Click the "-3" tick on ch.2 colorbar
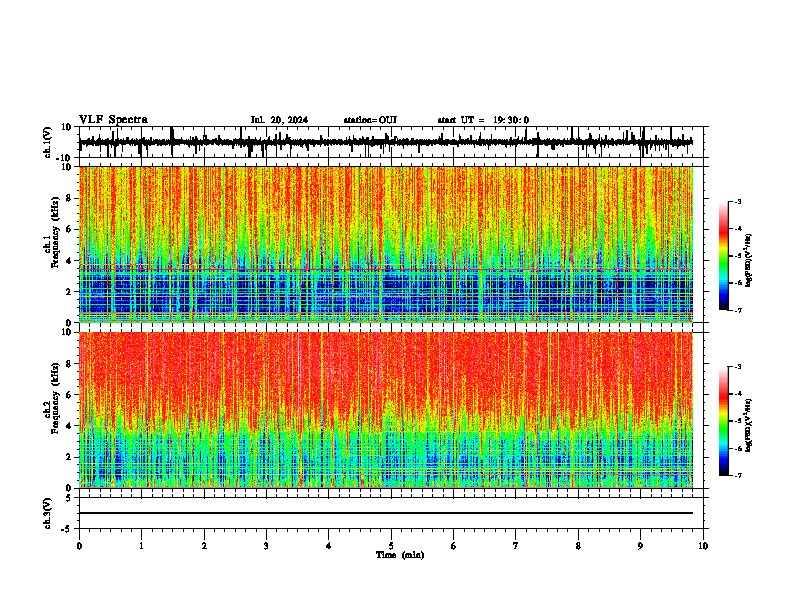Screen dimensions: 792x612 (737, 367)
